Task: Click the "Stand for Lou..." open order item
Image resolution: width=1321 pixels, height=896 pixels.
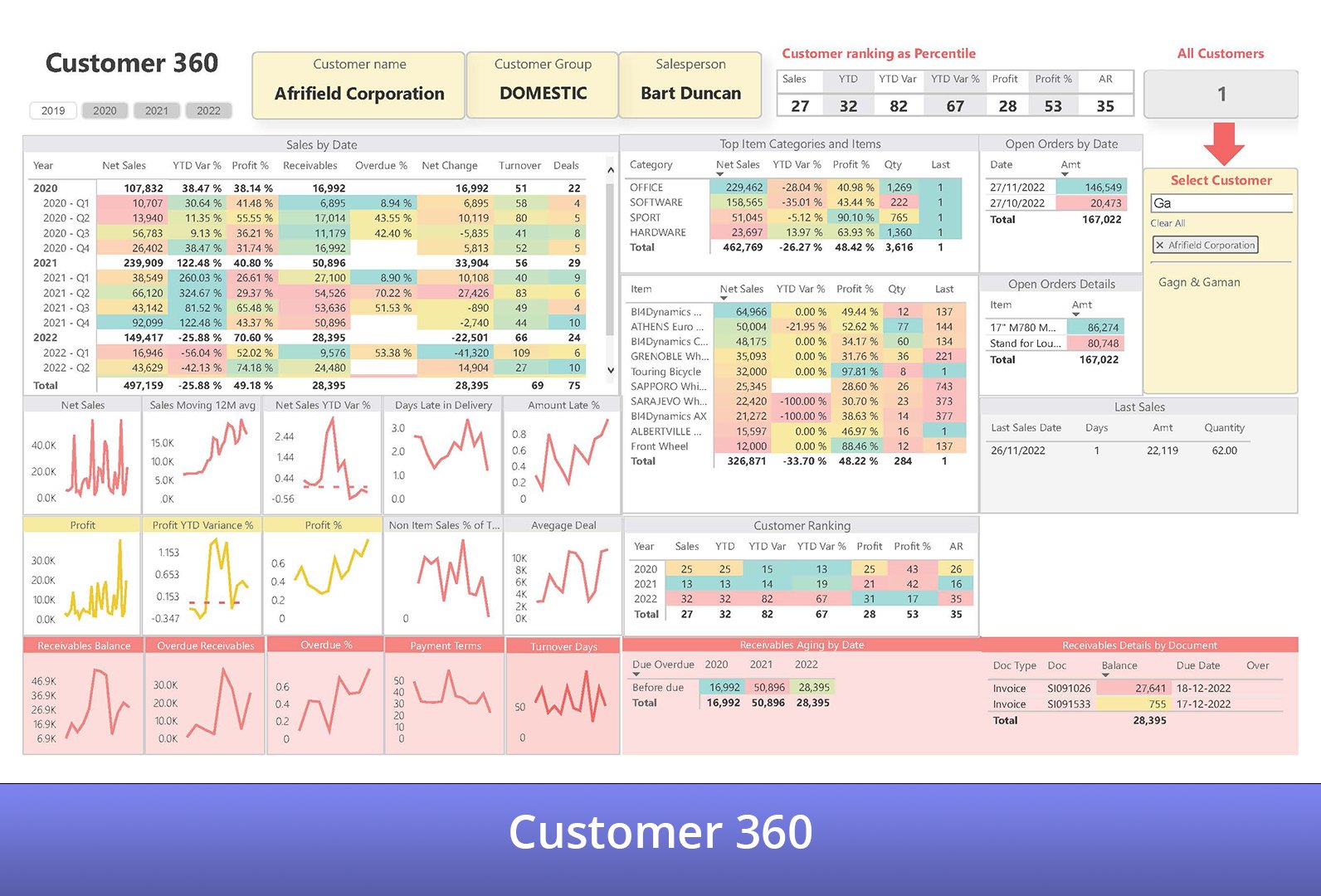Action: tap(1026, 343)
